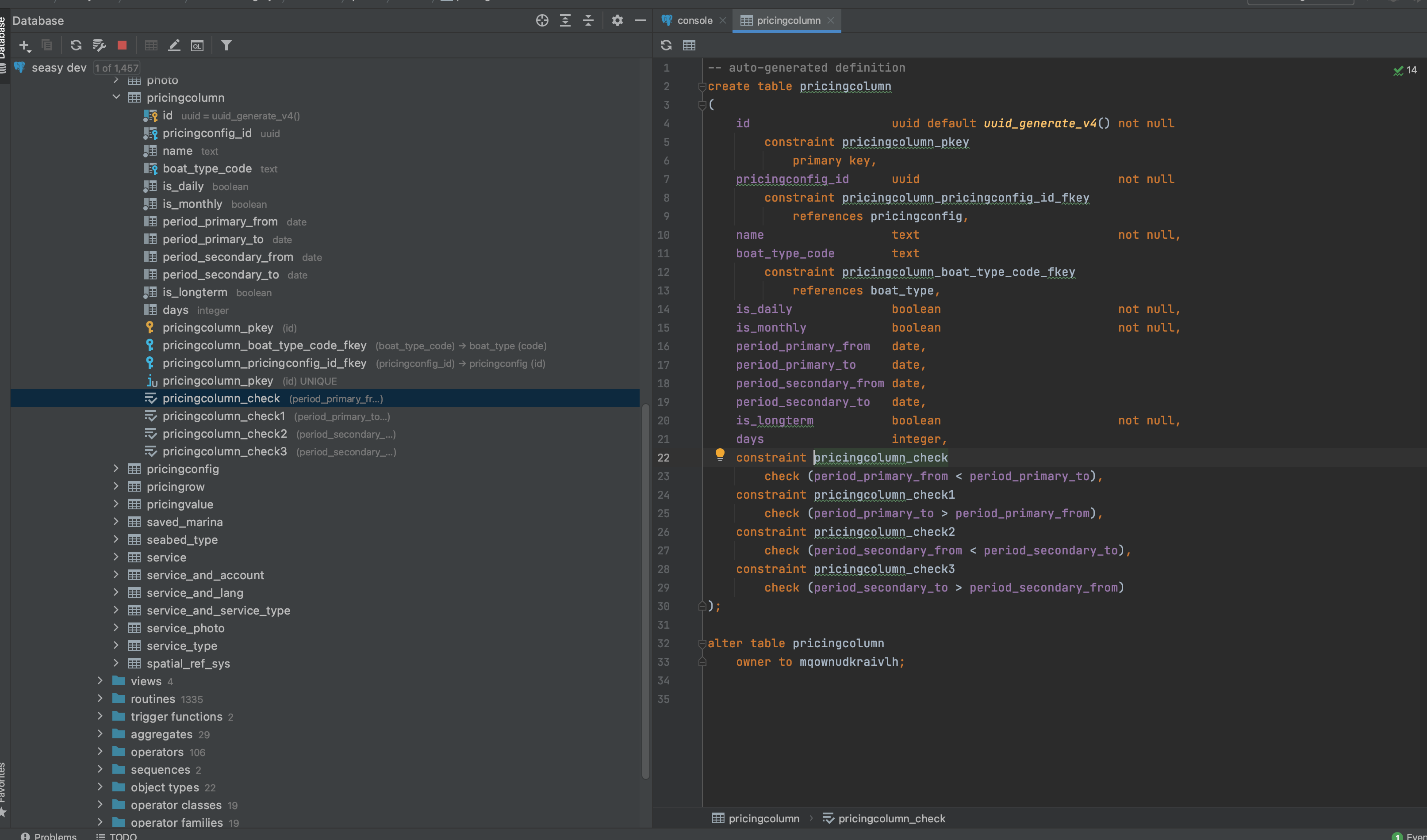Image resolution: width=1427 pixels, height=840 pixels.
Task: Click the Select Opened Element target icon
Action: coord(541,20)
